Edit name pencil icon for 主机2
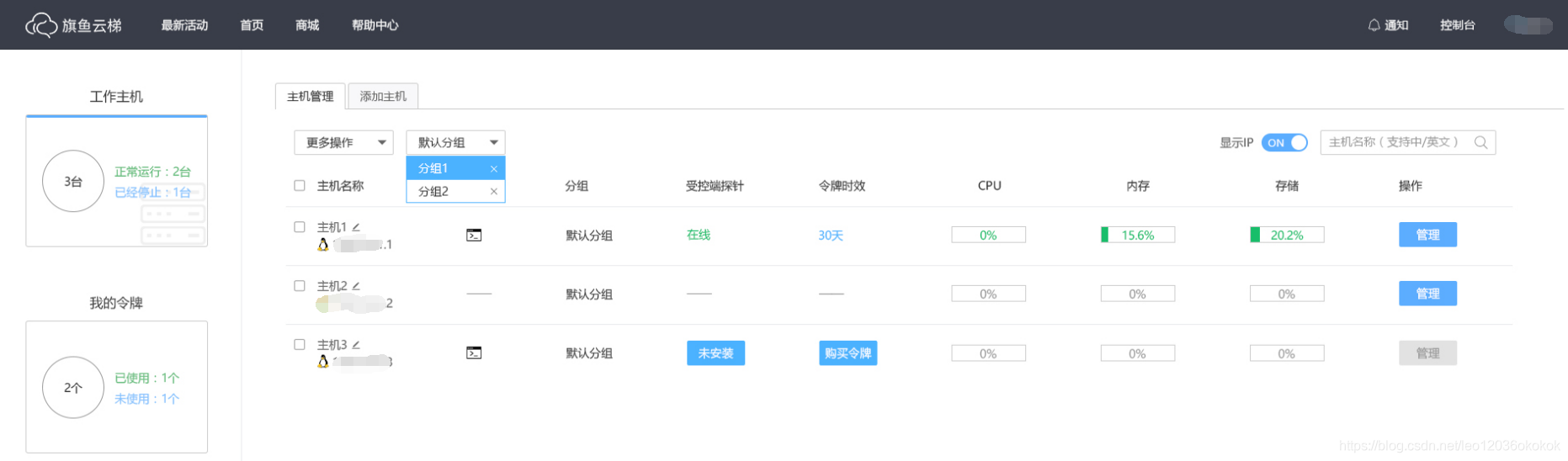Image resolution: width=1568 pixels, height=461 pixels. (356, 286)
